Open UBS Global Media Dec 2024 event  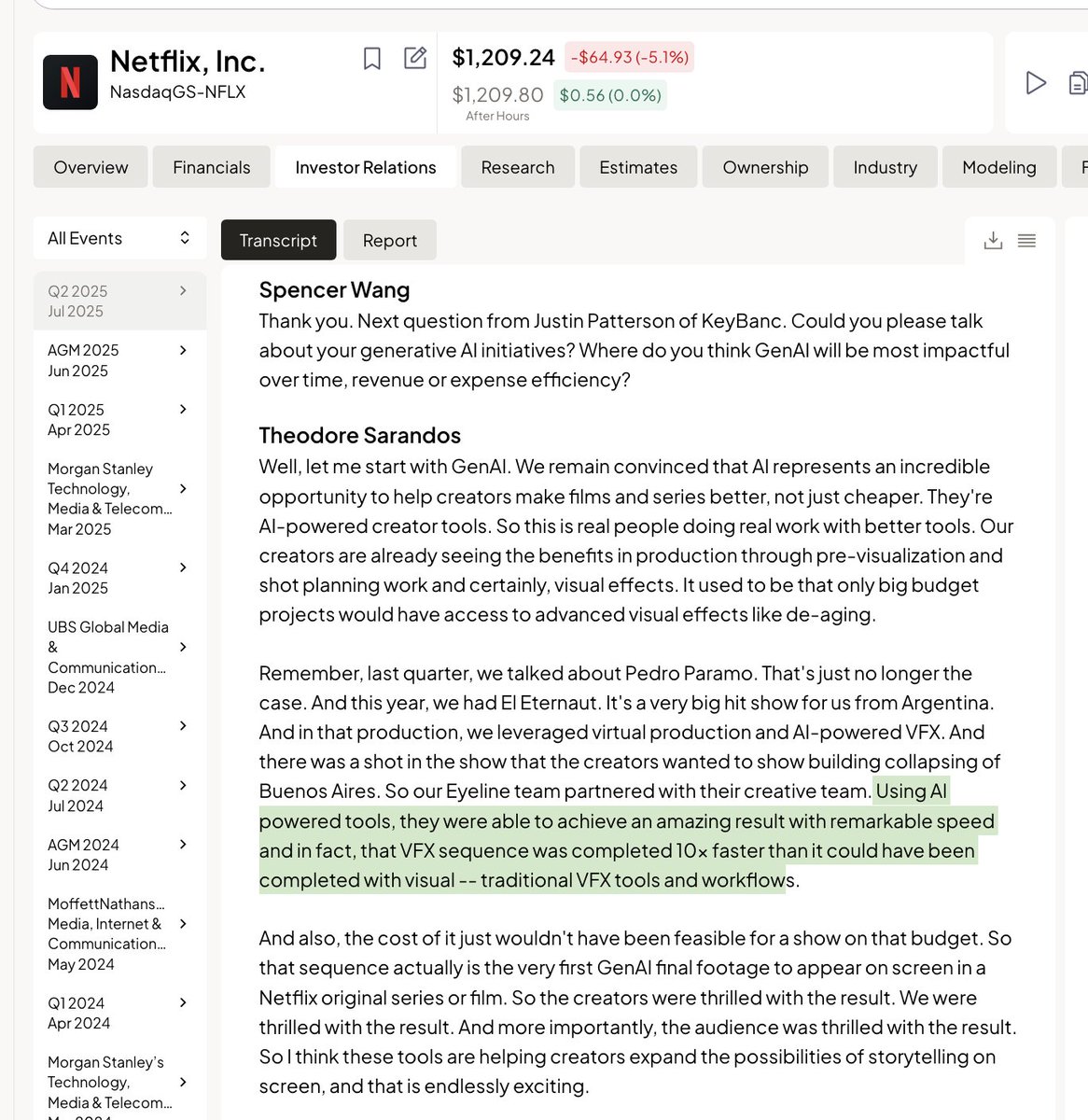click(x=119, y=657)
